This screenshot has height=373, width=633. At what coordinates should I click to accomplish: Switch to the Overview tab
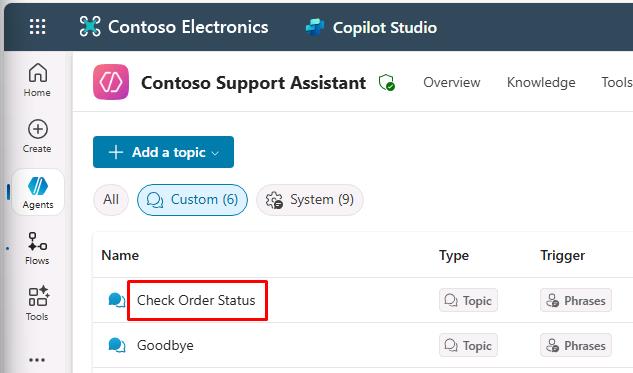coord(452,82)
